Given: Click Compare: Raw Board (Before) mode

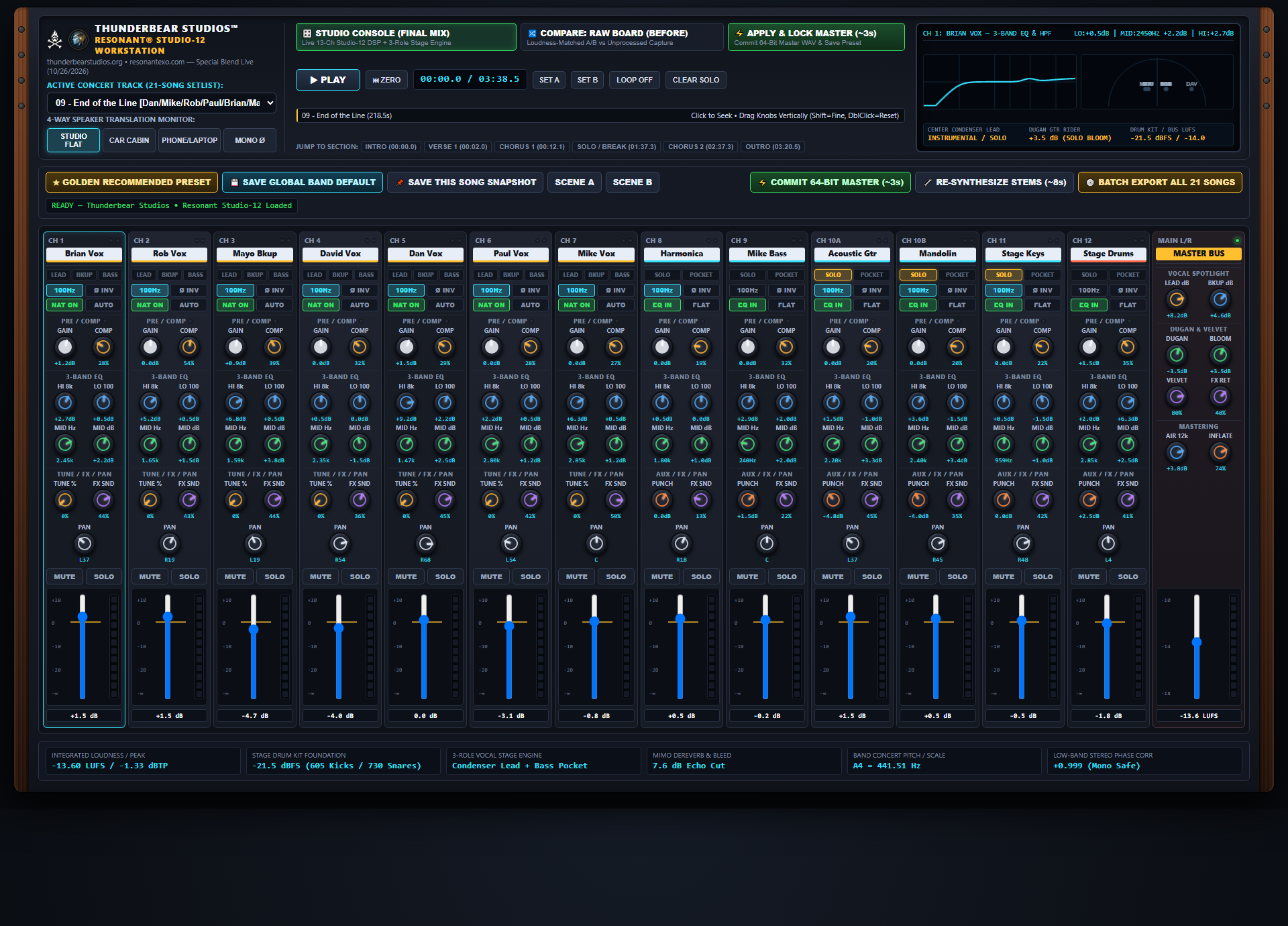Looking at the screenshot, I should tap(622, 37).
